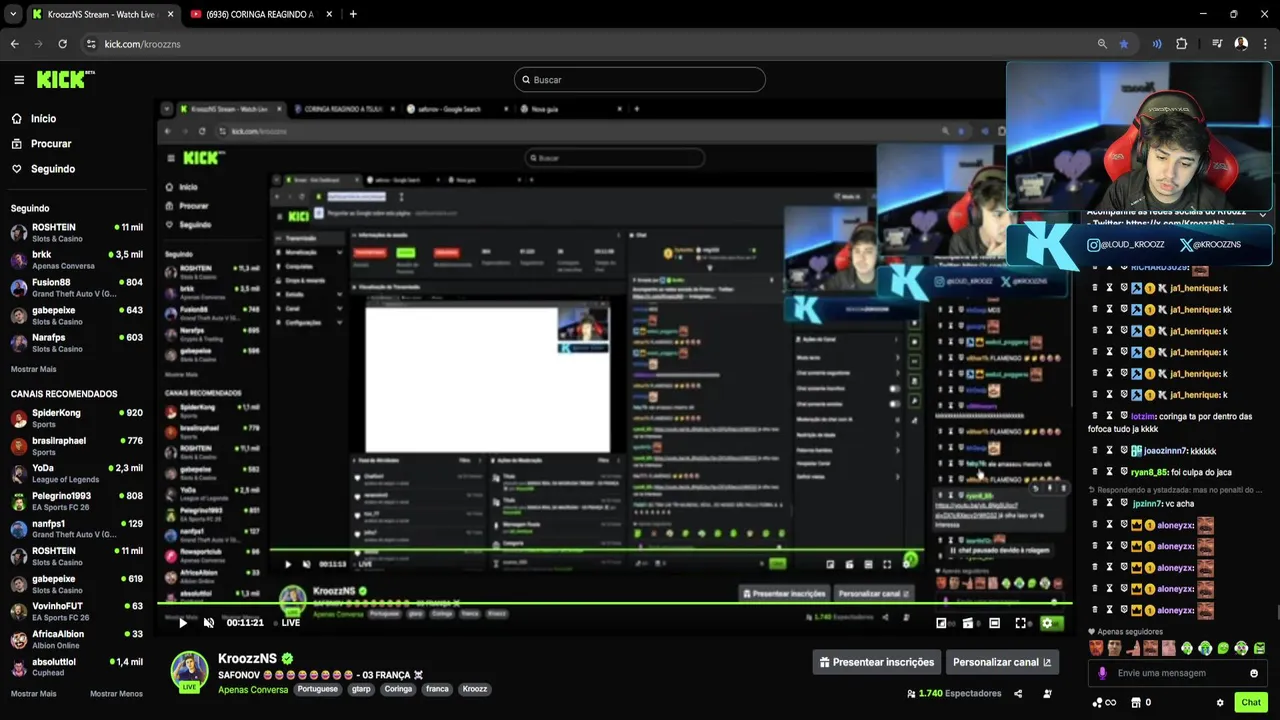Open ROSHTEIN channel in Seguindo list
Screen dimensions: 1280x720
click(x=77, y=233)
